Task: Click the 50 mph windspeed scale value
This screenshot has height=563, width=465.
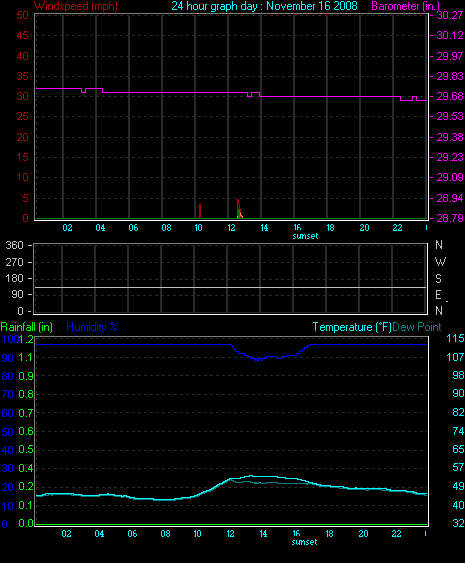Action: tap(22, 15)
